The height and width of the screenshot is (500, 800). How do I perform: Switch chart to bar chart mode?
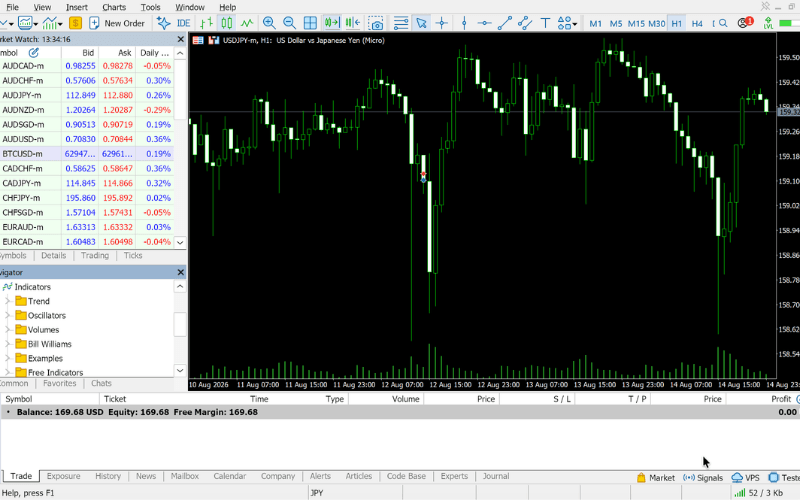[207, 23]
